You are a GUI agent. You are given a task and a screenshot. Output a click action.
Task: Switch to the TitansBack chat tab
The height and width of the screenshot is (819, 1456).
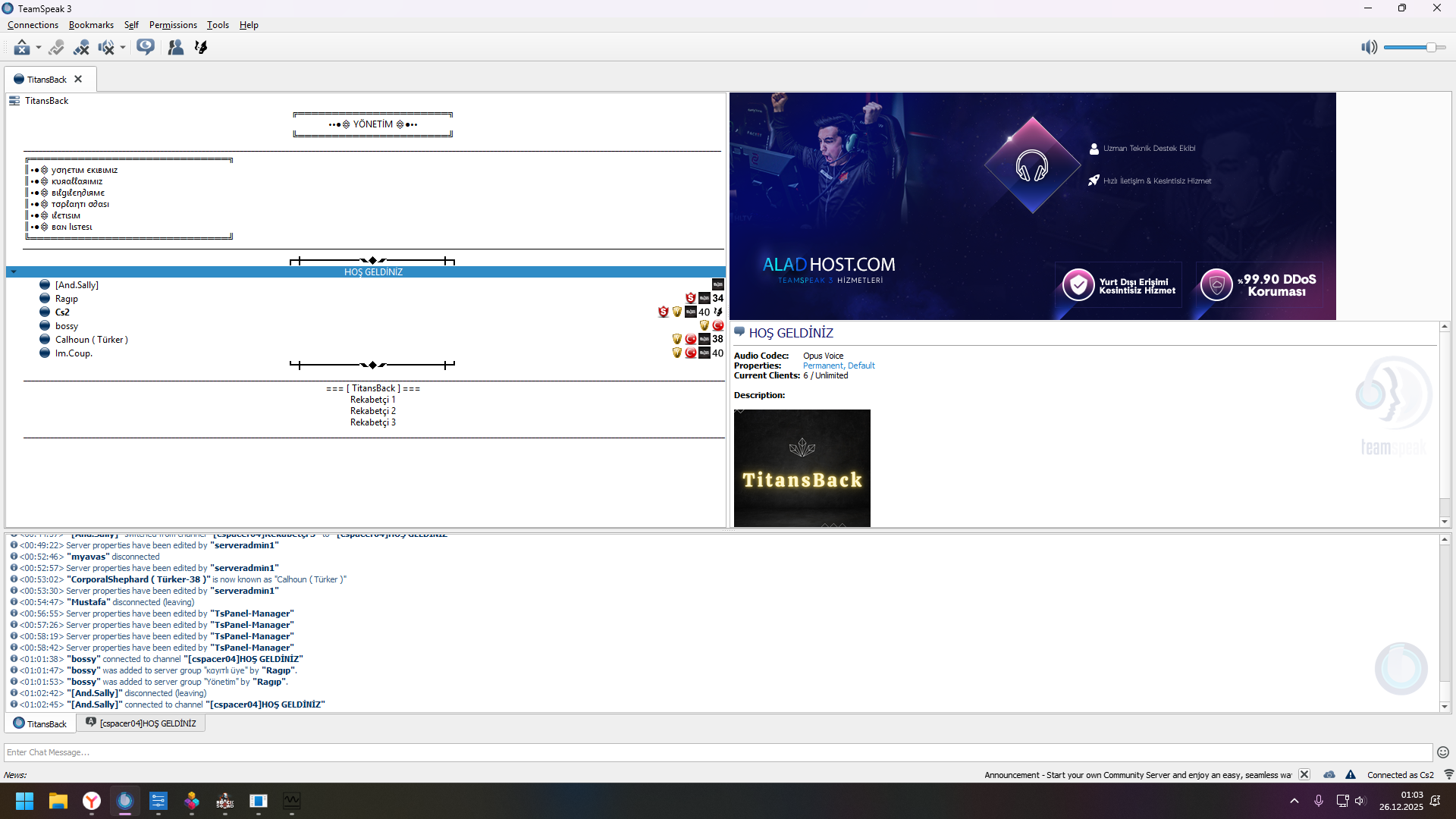[40, 724]
